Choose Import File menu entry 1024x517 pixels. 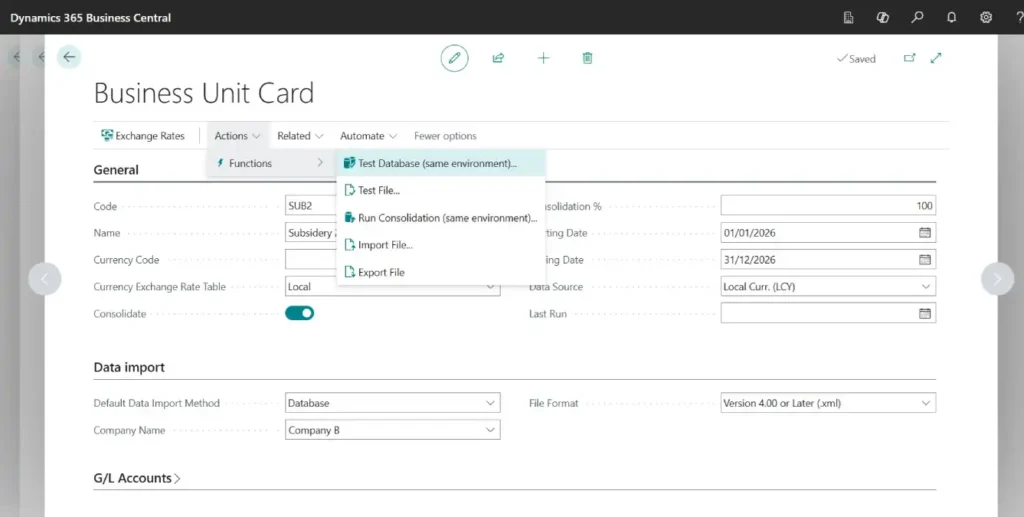pyautogui.click(x=441, y=245)
